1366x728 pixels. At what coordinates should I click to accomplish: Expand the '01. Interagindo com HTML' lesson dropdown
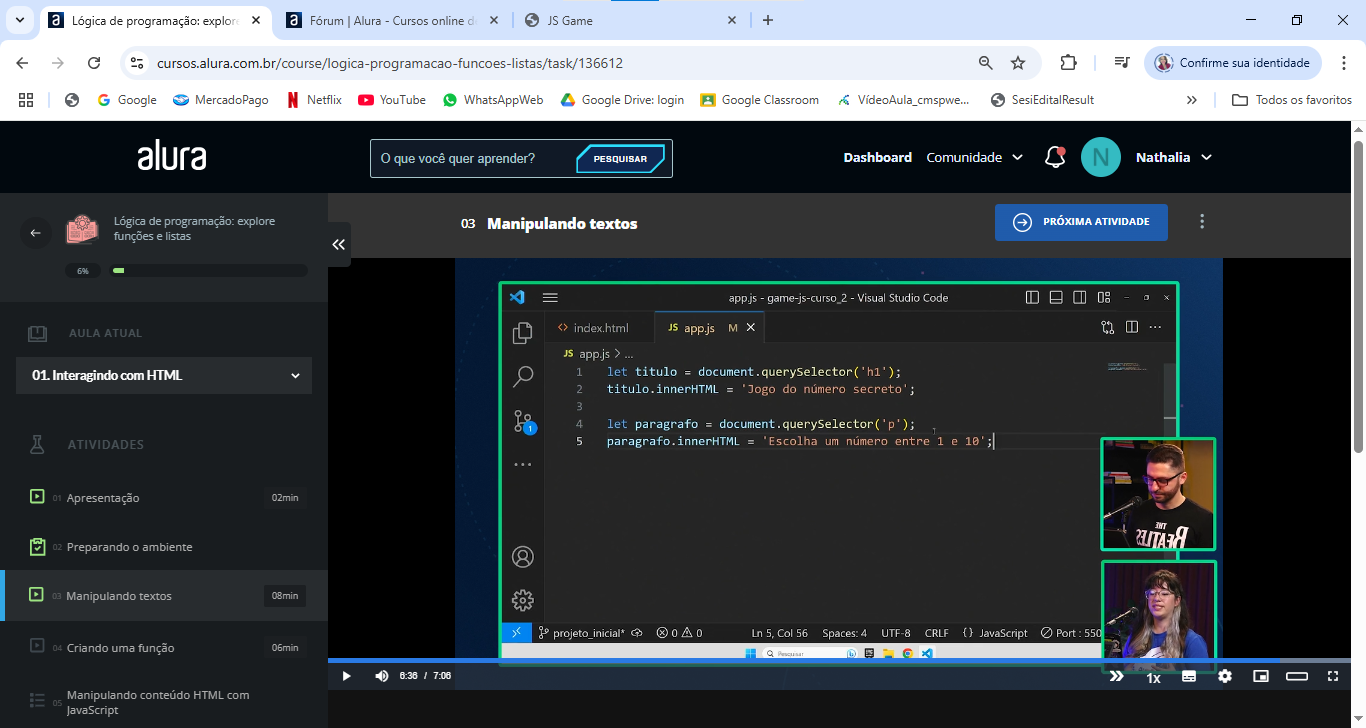(164, 375)
